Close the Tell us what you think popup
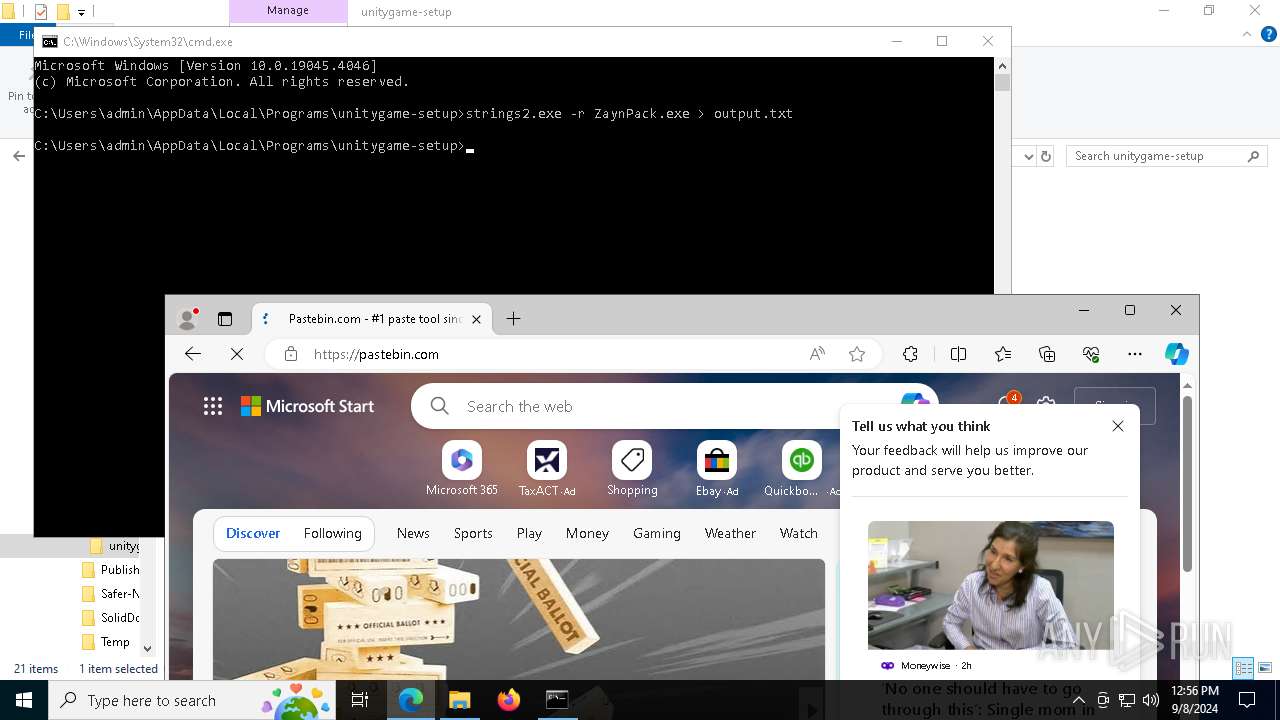Screen dimensions: 1280x720 (1118, 426)
